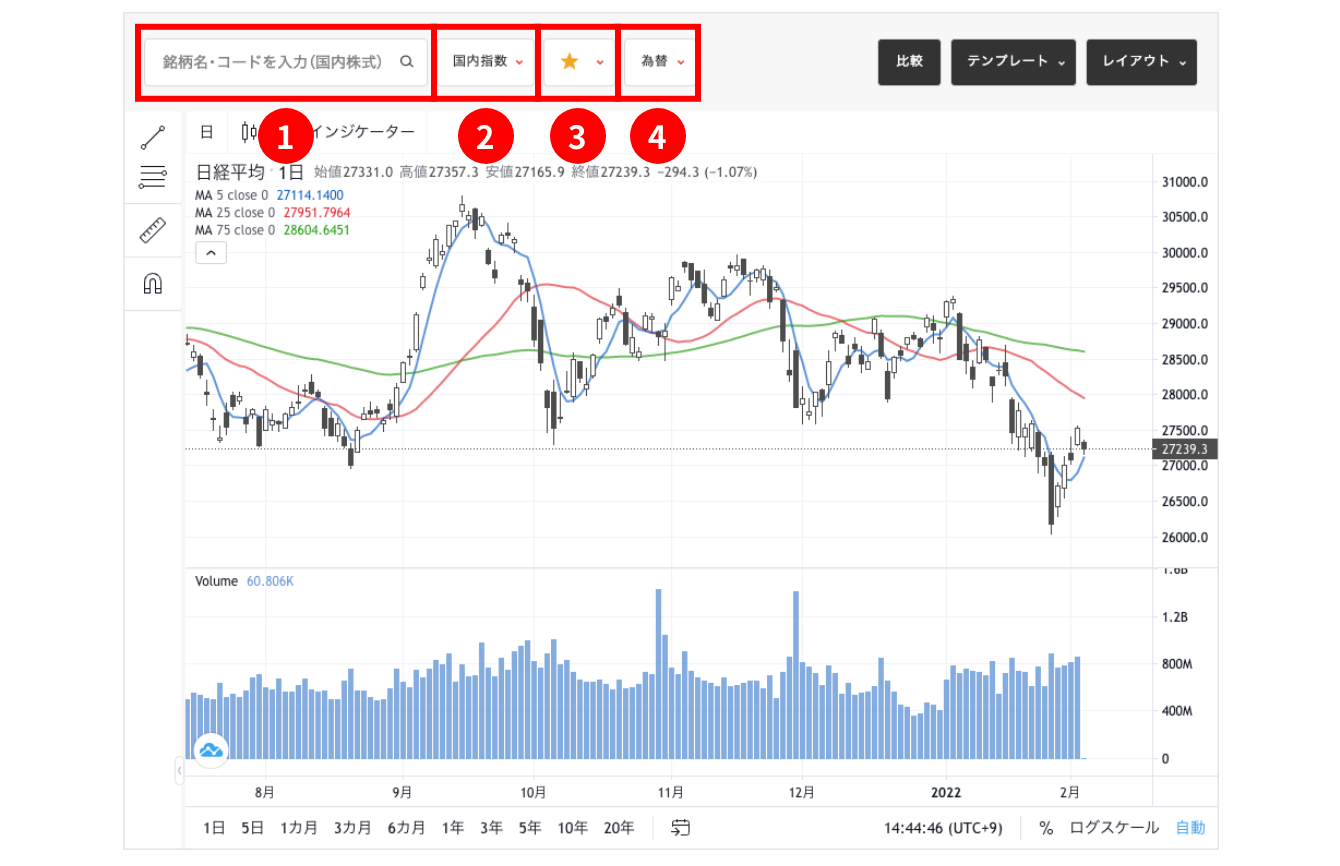Image resolution: width=1340 pixels, height=866 pixels.
Task: Toggle the ログスケール option
Action: pyautogui.click(x=1114, y=828)
